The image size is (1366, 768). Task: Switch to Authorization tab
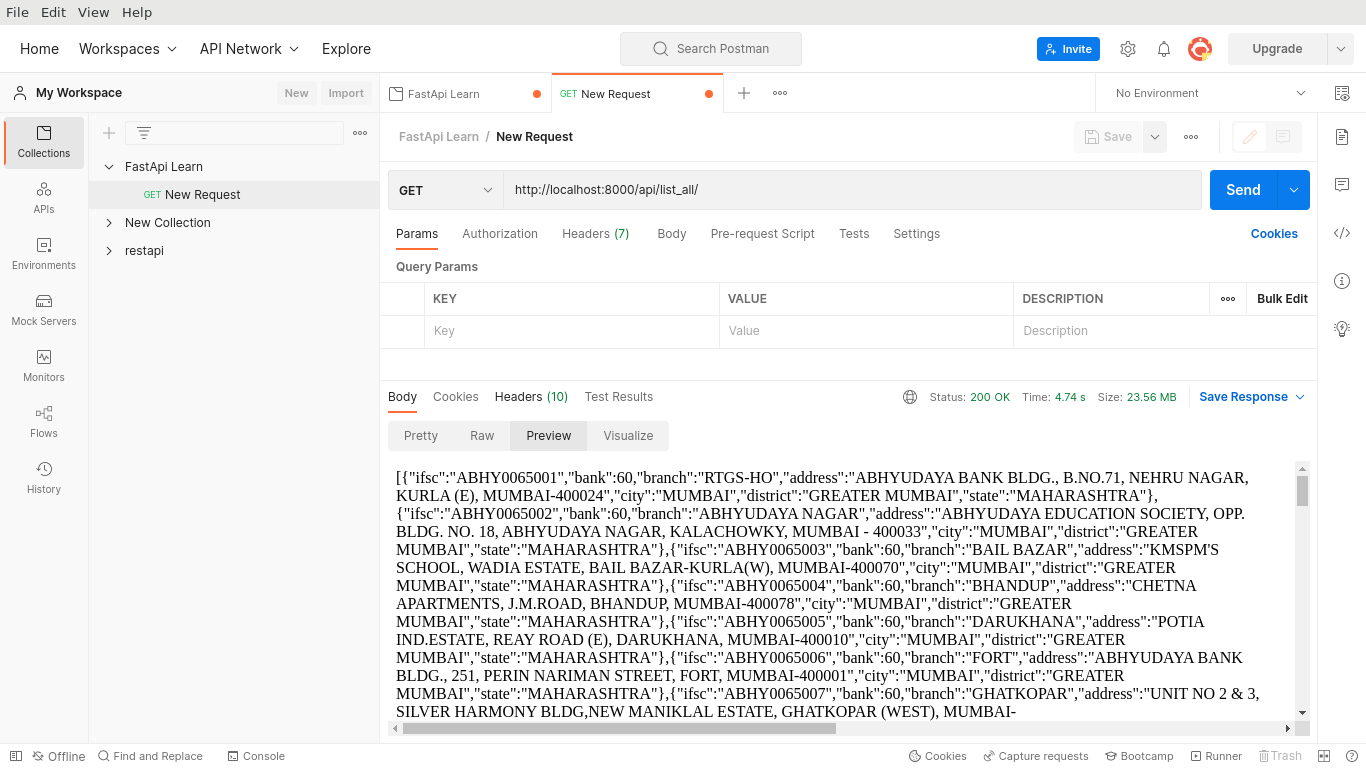[500, 234]
